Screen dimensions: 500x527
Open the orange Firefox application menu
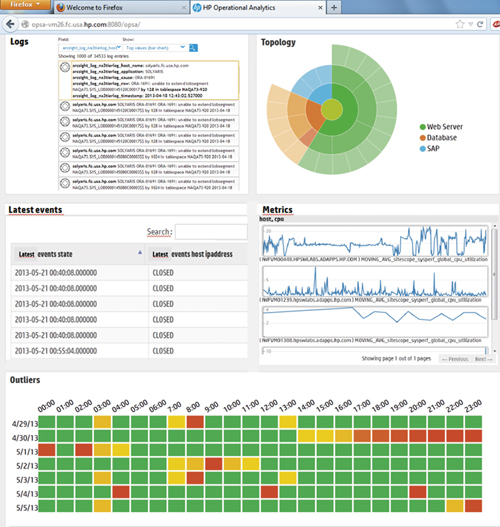[25, 5]
